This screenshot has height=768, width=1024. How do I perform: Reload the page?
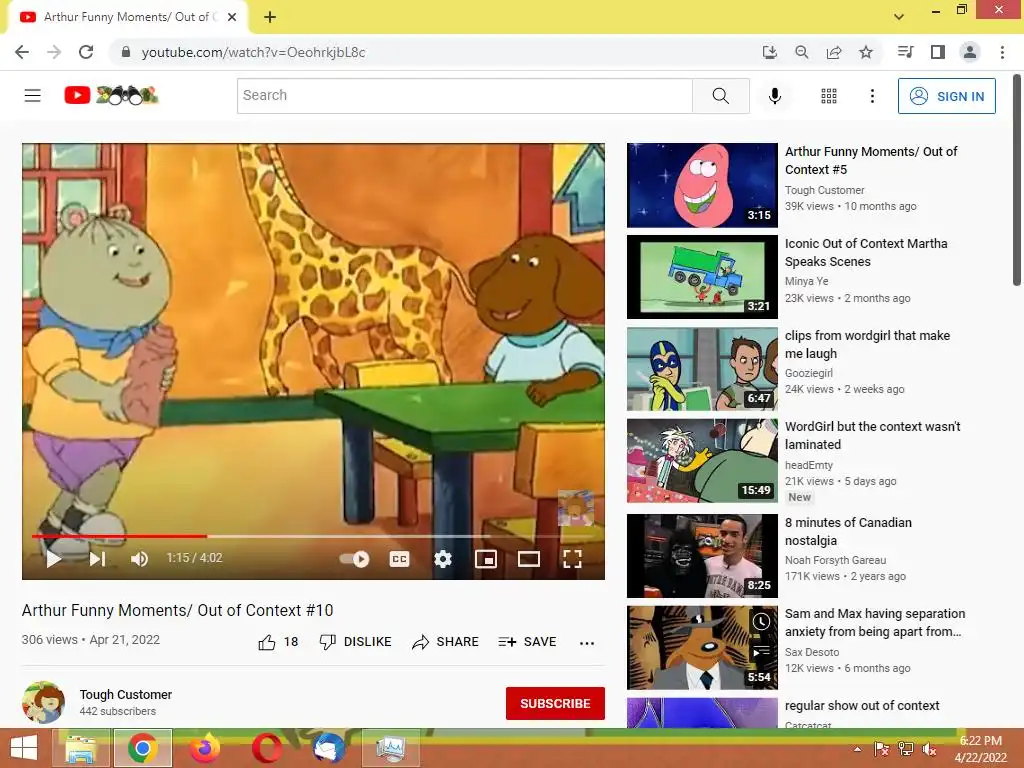86,52
